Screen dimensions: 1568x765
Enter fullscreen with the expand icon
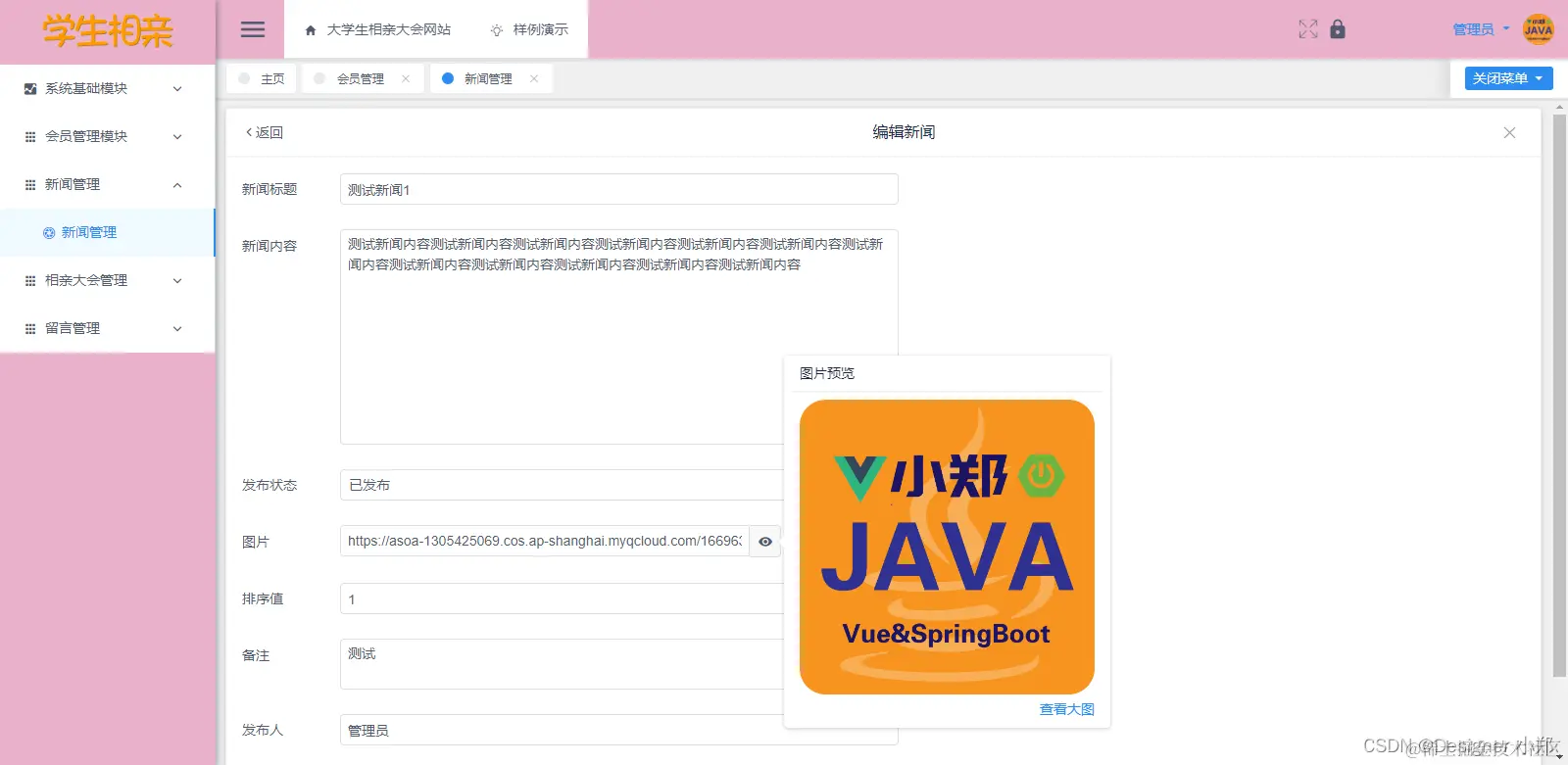point(1308,29)
